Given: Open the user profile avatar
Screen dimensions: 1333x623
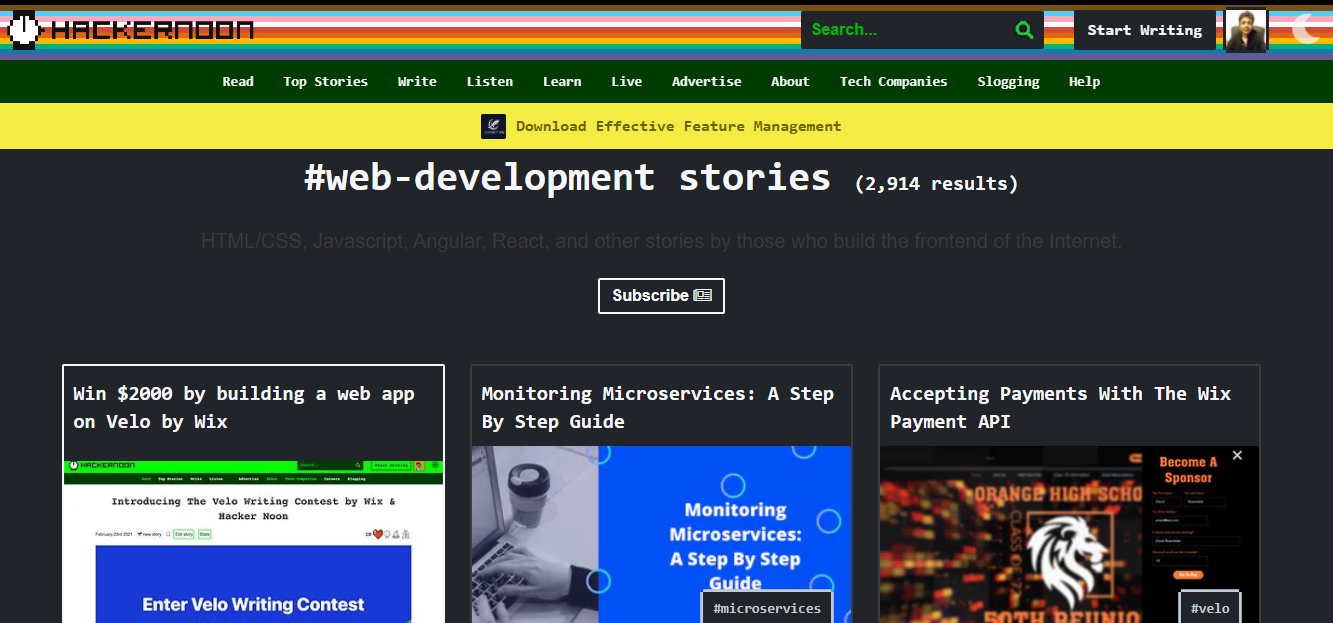Looking at the screenshot, I should pyautogui.click(x=1246, y=31).
